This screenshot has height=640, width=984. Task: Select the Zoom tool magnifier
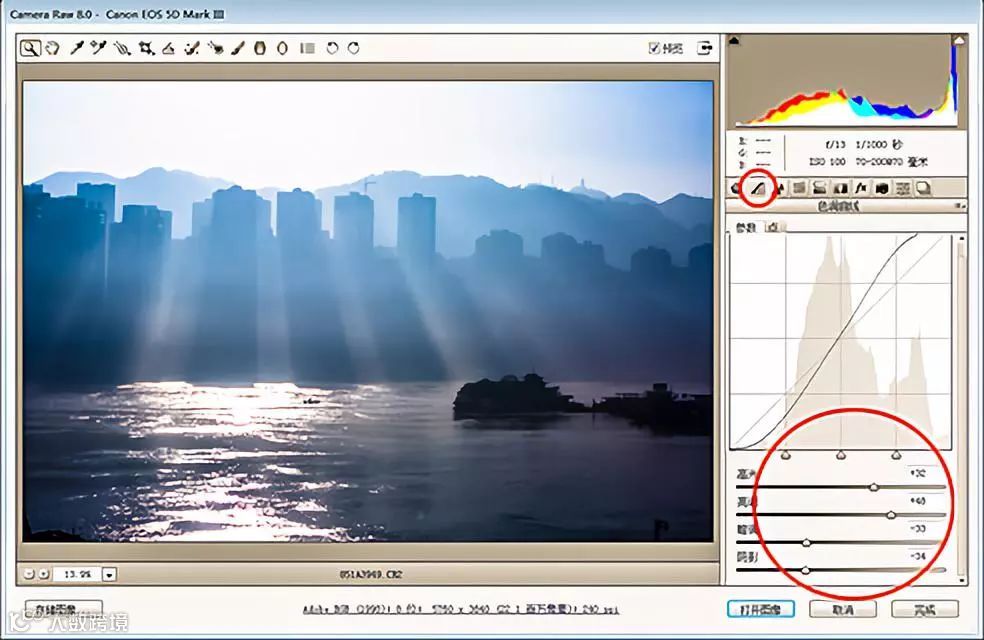tap(29, 48)
